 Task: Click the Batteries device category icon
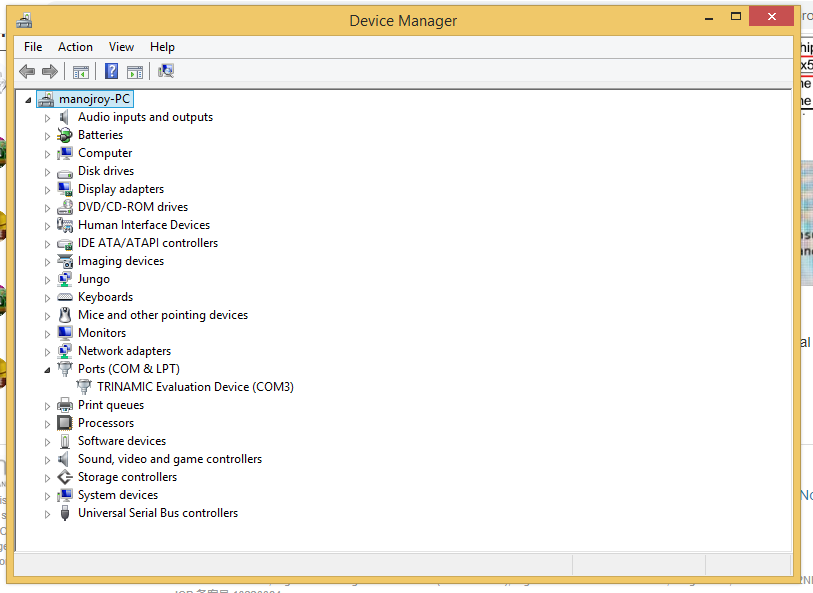[x=65, y=135]
